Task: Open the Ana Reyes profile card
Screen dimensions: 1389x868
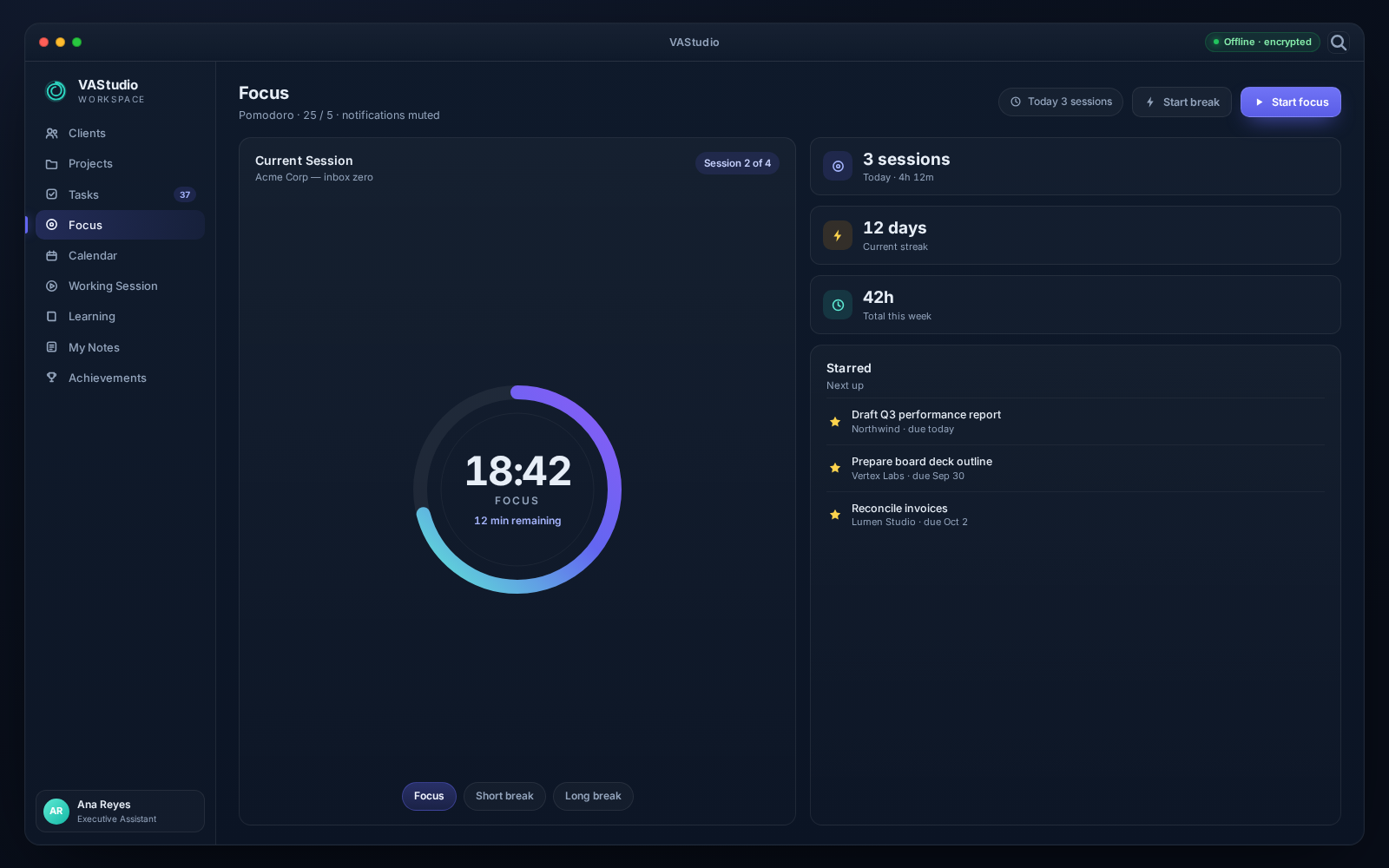Action: click(120, 812)
